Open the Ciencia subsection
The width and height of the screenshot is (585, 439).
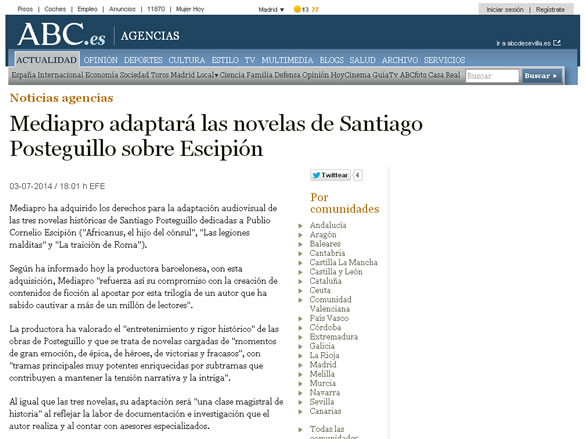[x=232, y=75]
